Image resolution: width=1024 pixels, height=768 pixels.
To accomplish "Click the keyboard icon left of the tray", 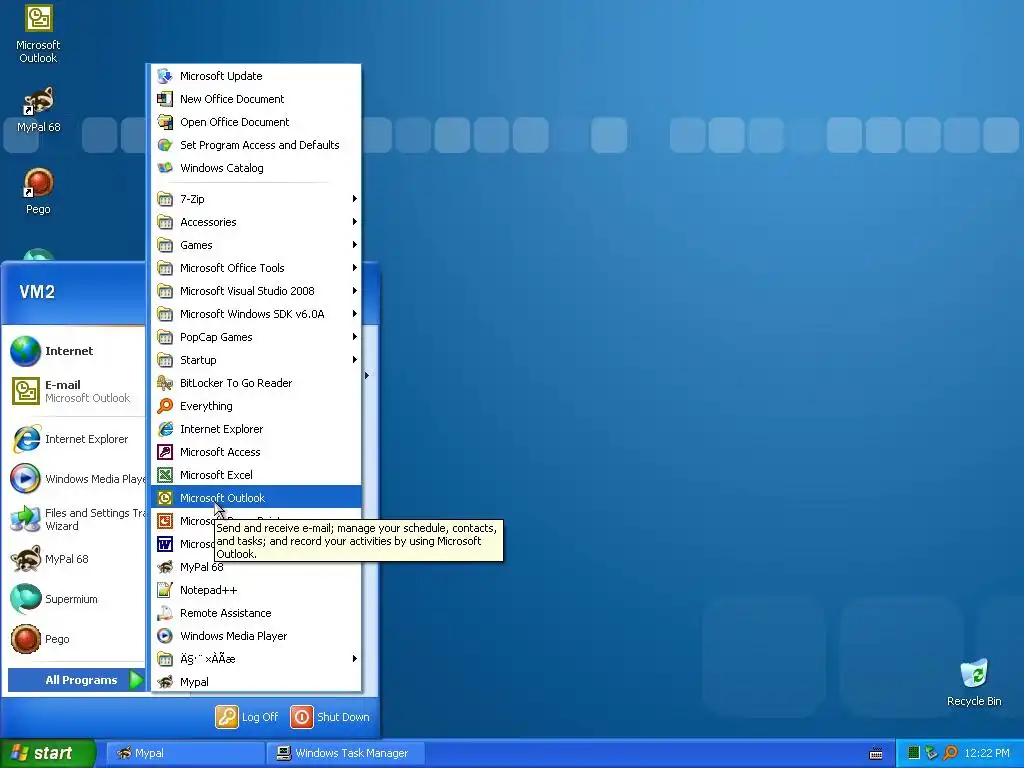I will pyautogui.click(x=876, y=754).
